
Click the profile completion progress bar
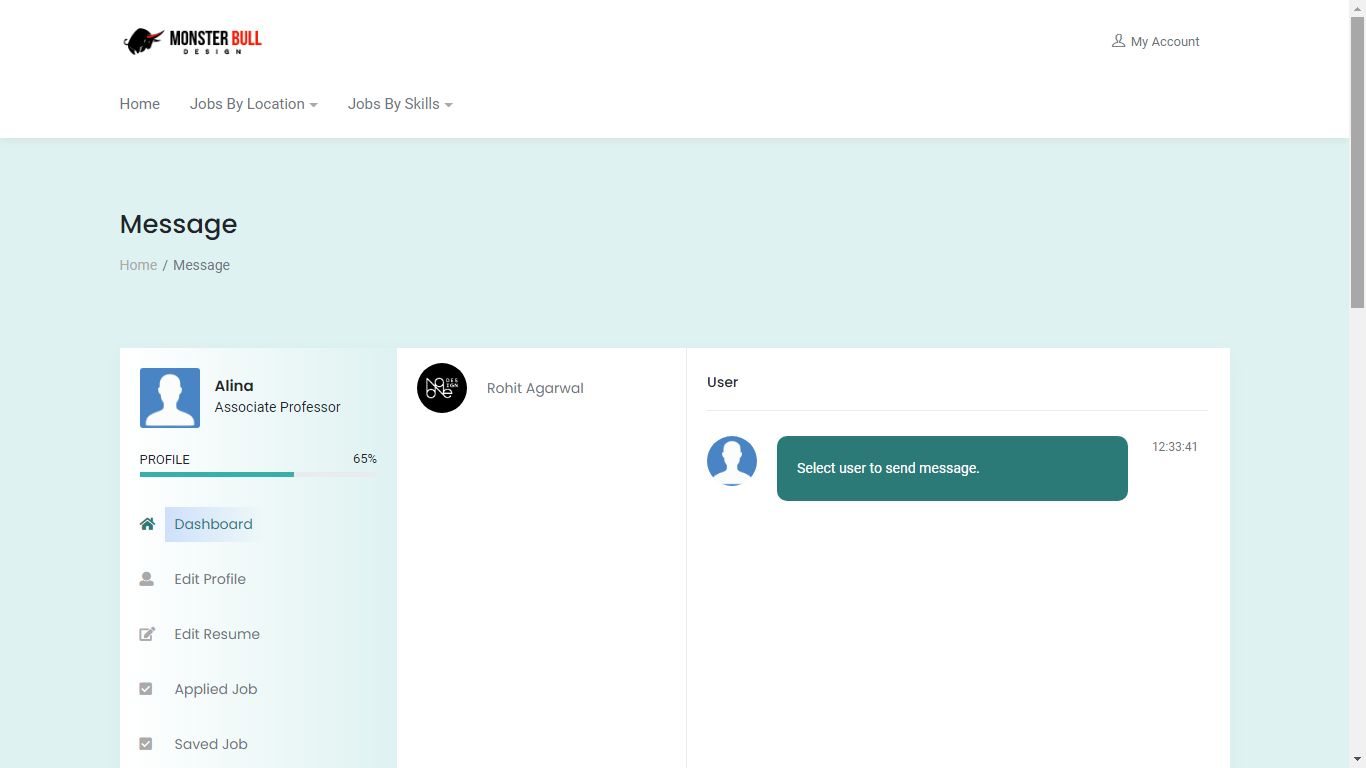[x=258, y=474]
